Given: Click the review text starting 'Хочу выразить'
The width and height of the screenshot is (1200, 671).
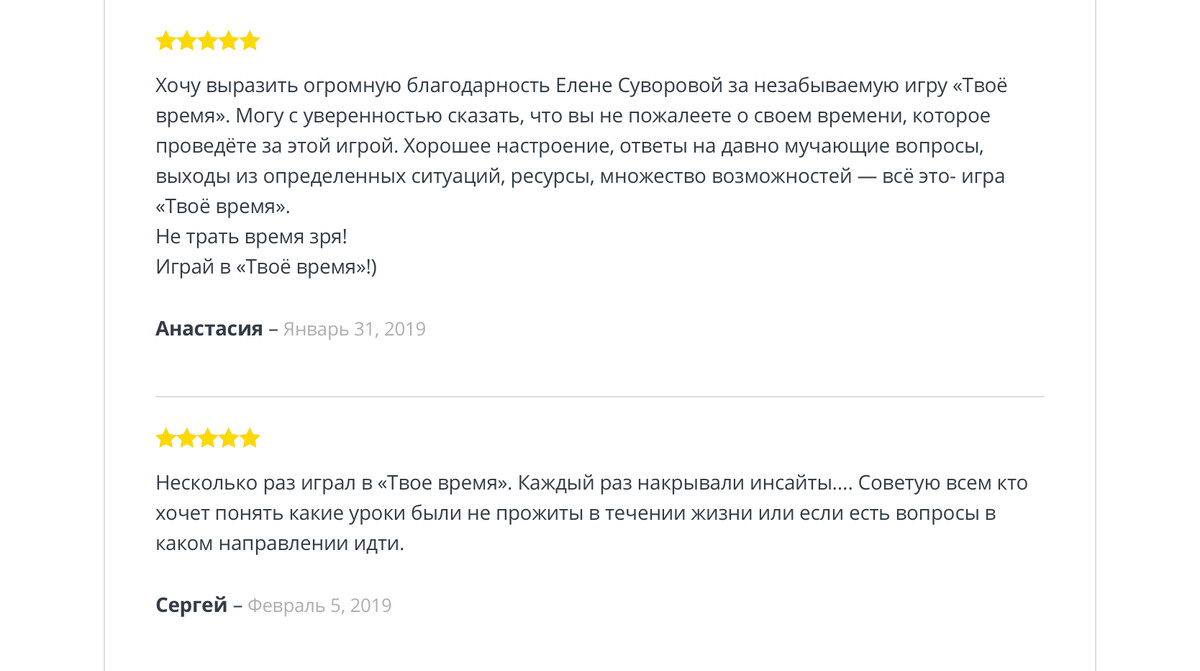Looking at the screenshot, I should click(582, 176).
